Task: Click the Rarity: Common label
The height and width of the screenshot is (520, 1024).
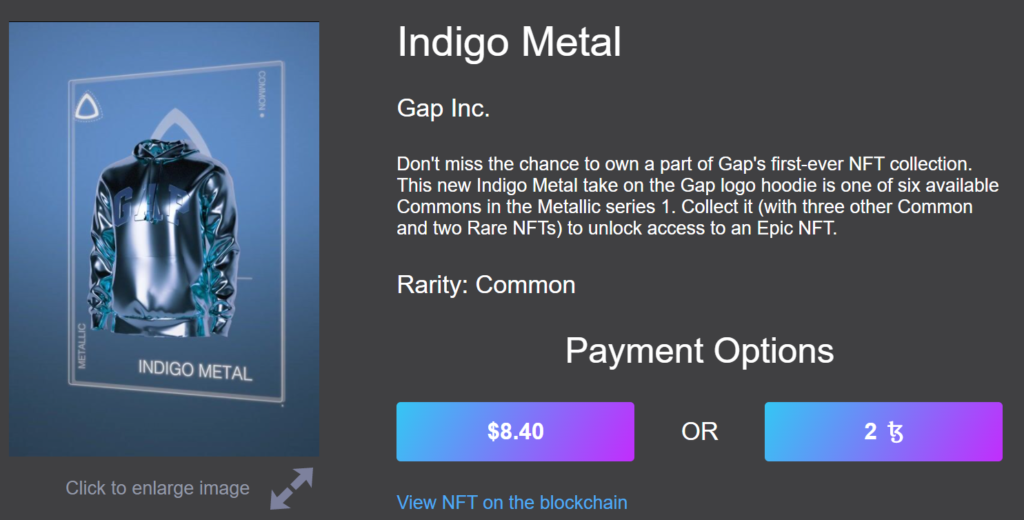Action: (486, 285)
